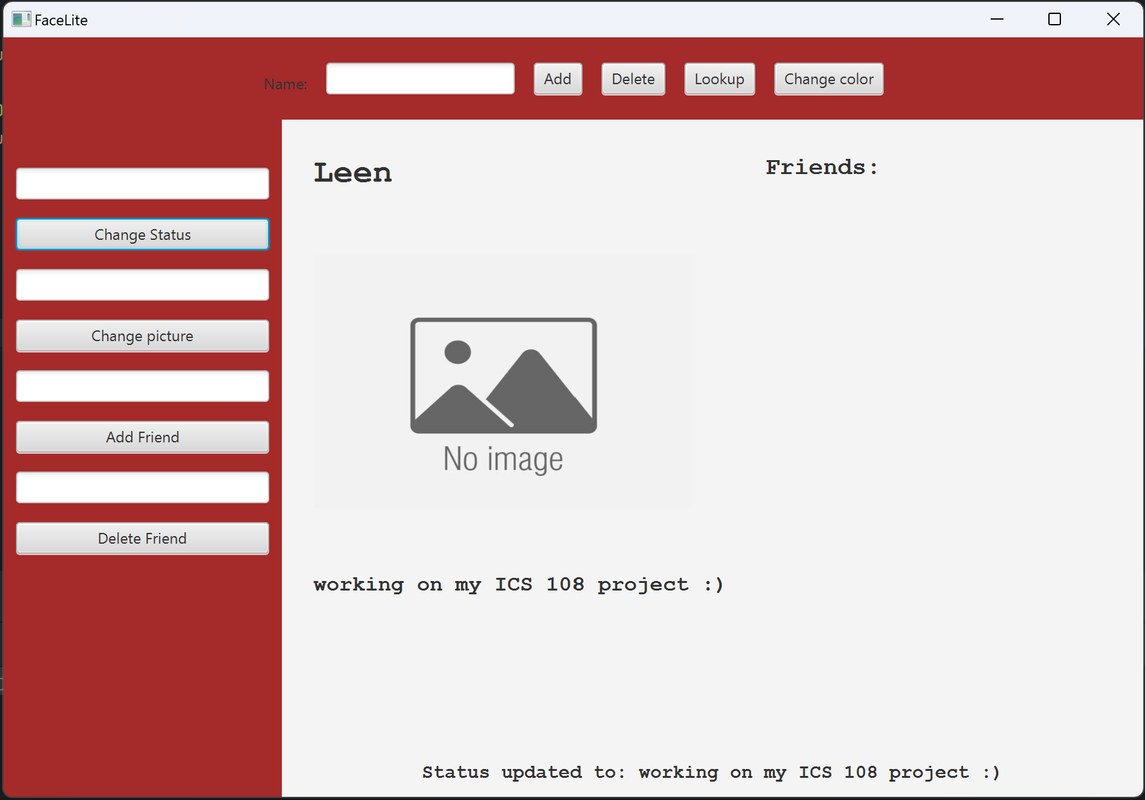Click the profile status text 'working on my ICS 108 project :)'
The image size is (1146, 800).
pyautogui.click(x=518, y=584)
